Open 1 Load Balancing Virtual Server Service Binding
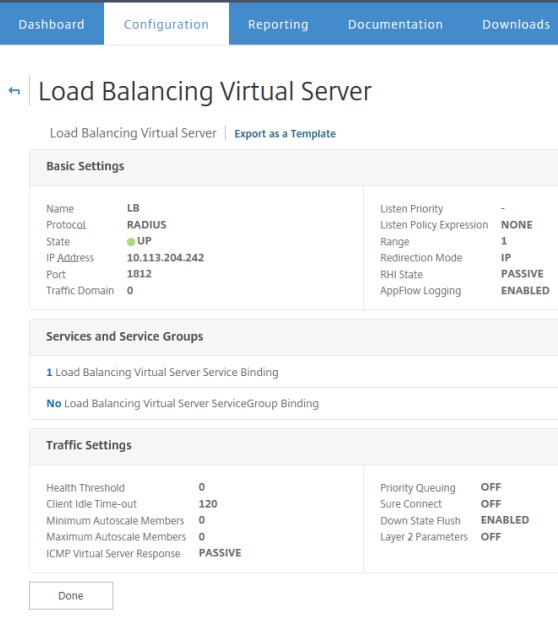This screenshot has height=618, width=558. pos(162,372)
